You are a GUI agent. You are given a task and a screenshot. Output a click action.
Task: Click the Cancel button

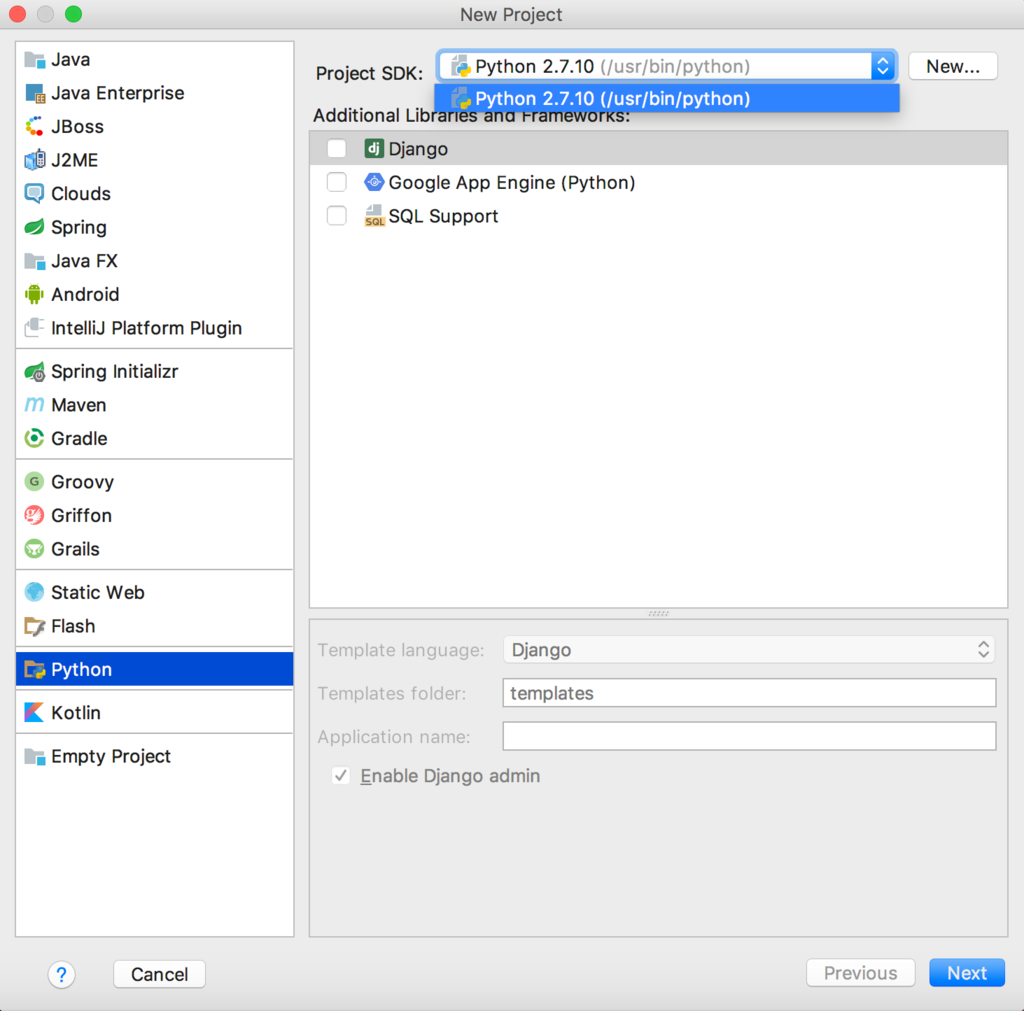point(159,974)
